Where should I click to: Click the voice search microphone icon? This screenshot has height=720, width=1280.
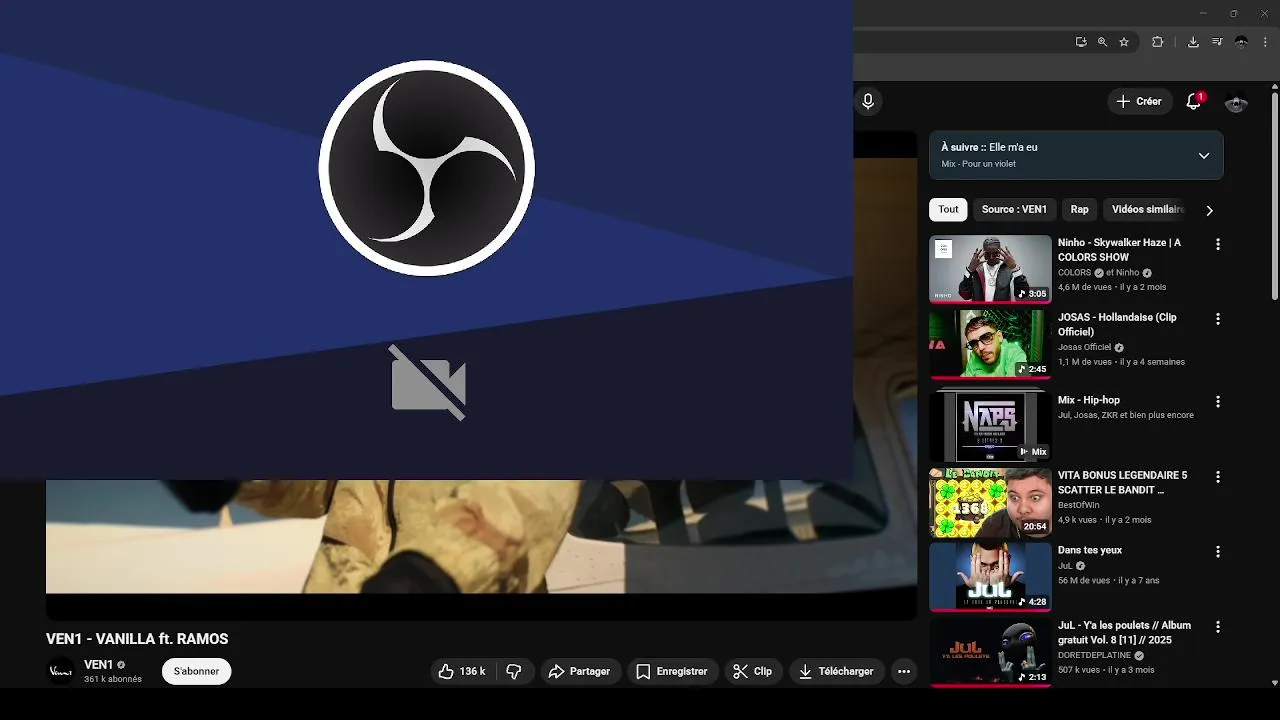tap(868, 101)
